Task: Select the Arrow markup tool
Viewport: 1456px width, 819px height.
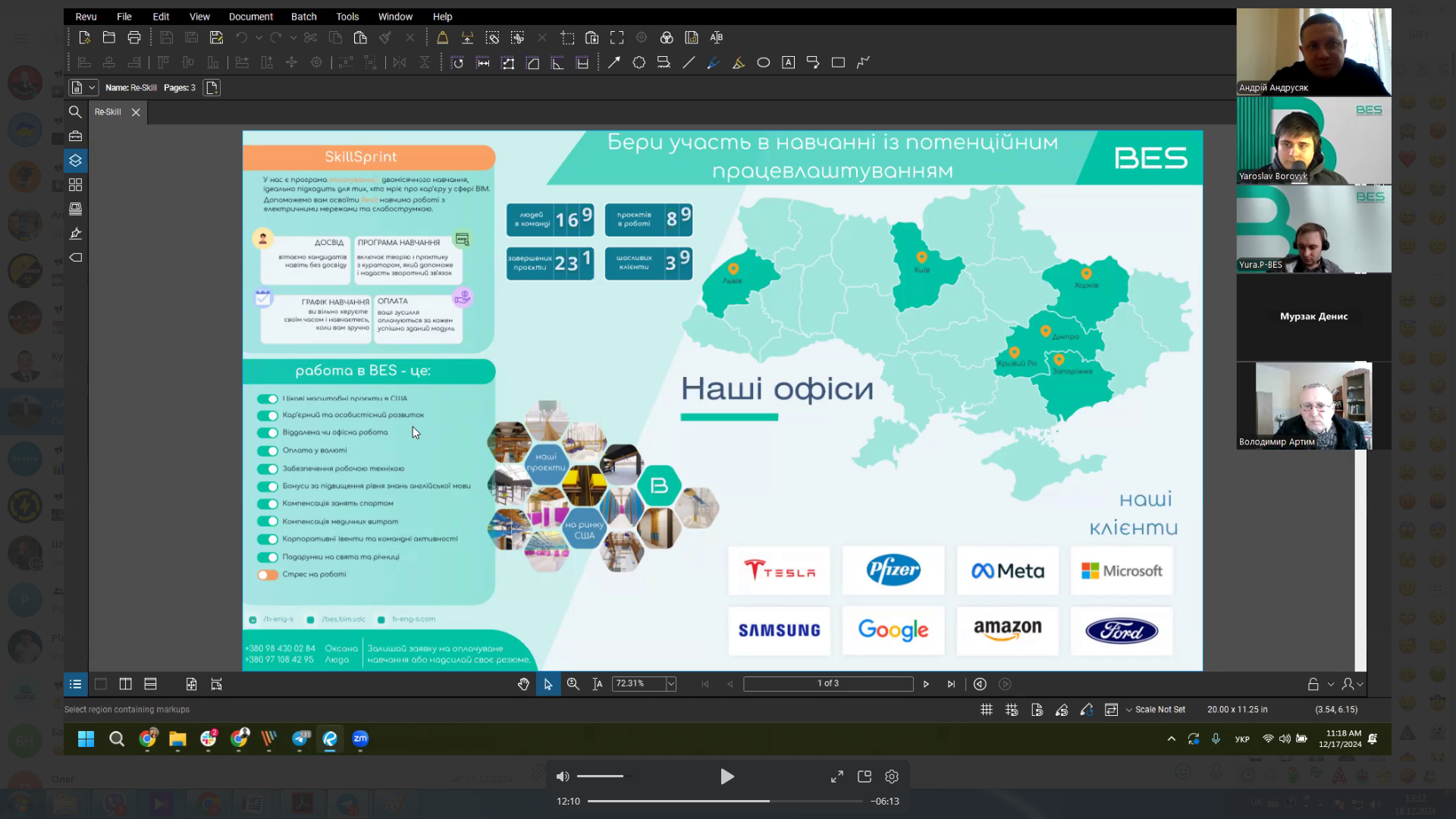Action: pos(614,62)
